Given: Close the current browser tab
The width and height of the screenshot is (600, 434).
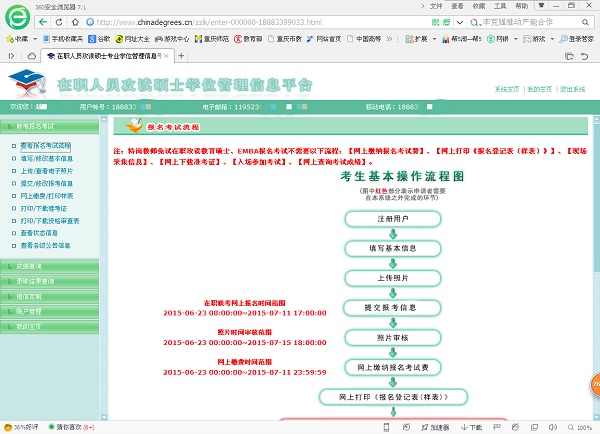Looking at the screenshot, I should pyautogui.click(x=166, y=56).
